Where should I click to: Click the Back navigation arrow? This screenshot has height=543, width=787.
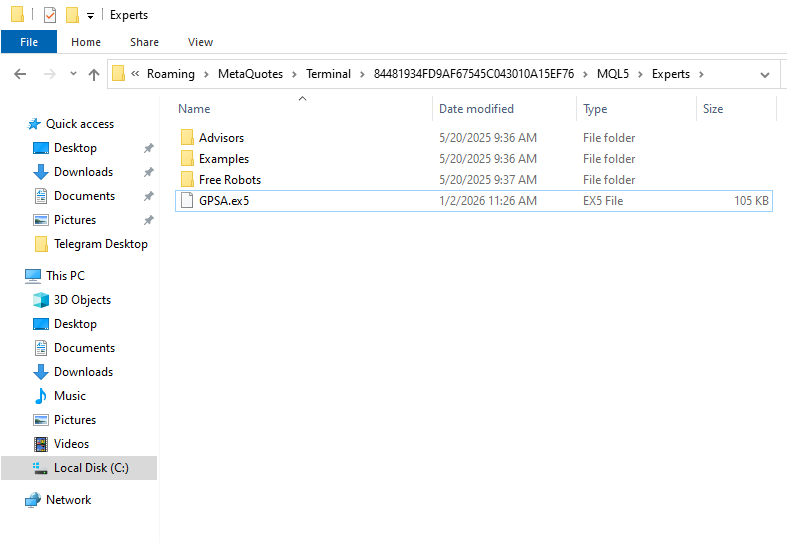click(20, 74)
